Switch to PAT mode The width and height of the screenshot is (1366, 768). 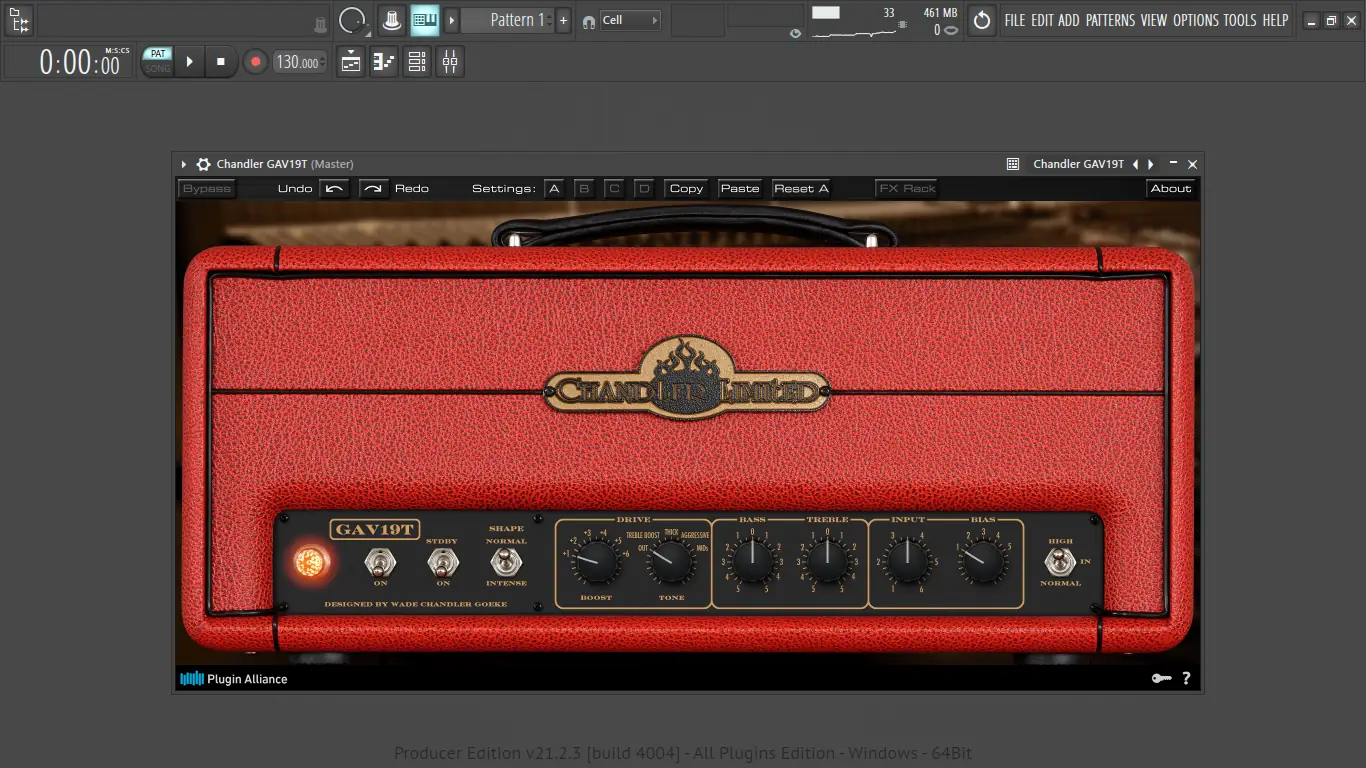pyautogui.click(x=158, y=54)
